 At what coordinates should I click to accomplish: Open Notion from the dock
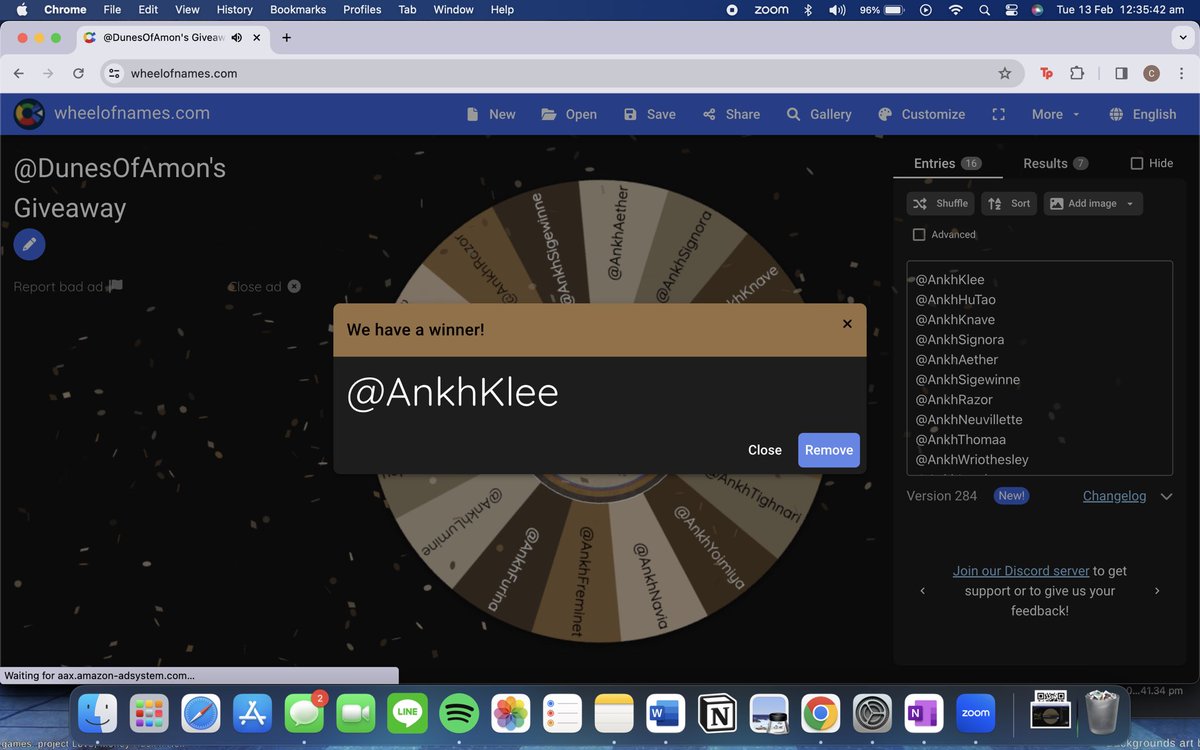[x=716, y=713]
